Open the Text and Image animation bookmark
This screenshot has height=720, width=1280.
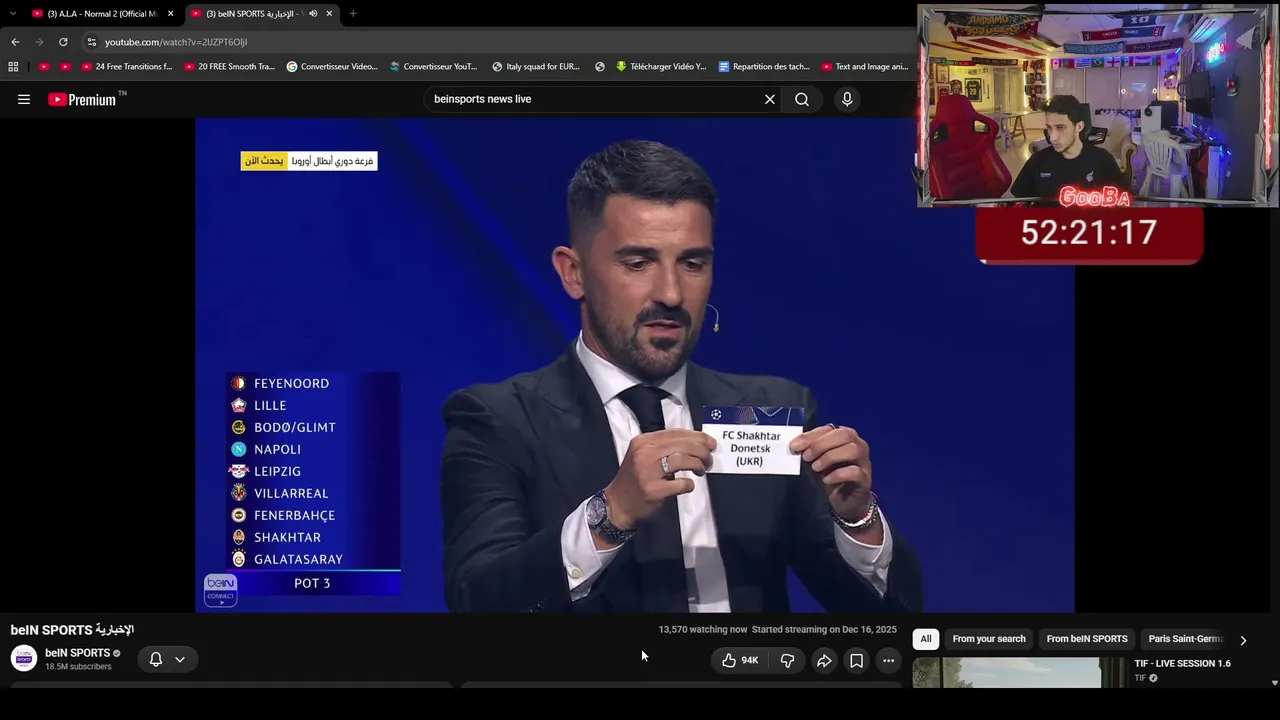(x=865, y=67)
